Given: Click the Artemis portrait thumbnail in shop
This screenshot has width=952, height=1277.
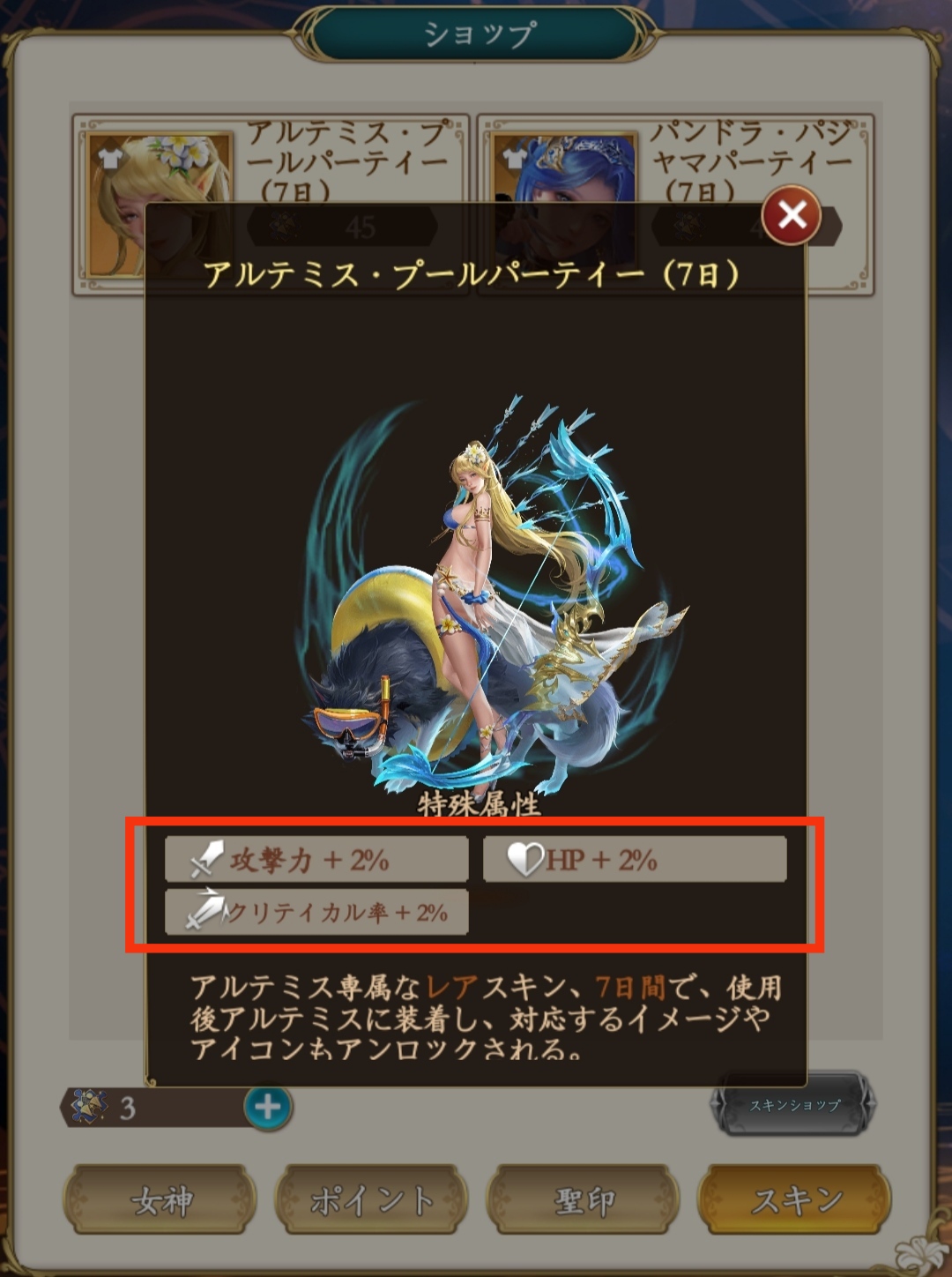Looking at the screenshot, I should click(x=160, y=205).
